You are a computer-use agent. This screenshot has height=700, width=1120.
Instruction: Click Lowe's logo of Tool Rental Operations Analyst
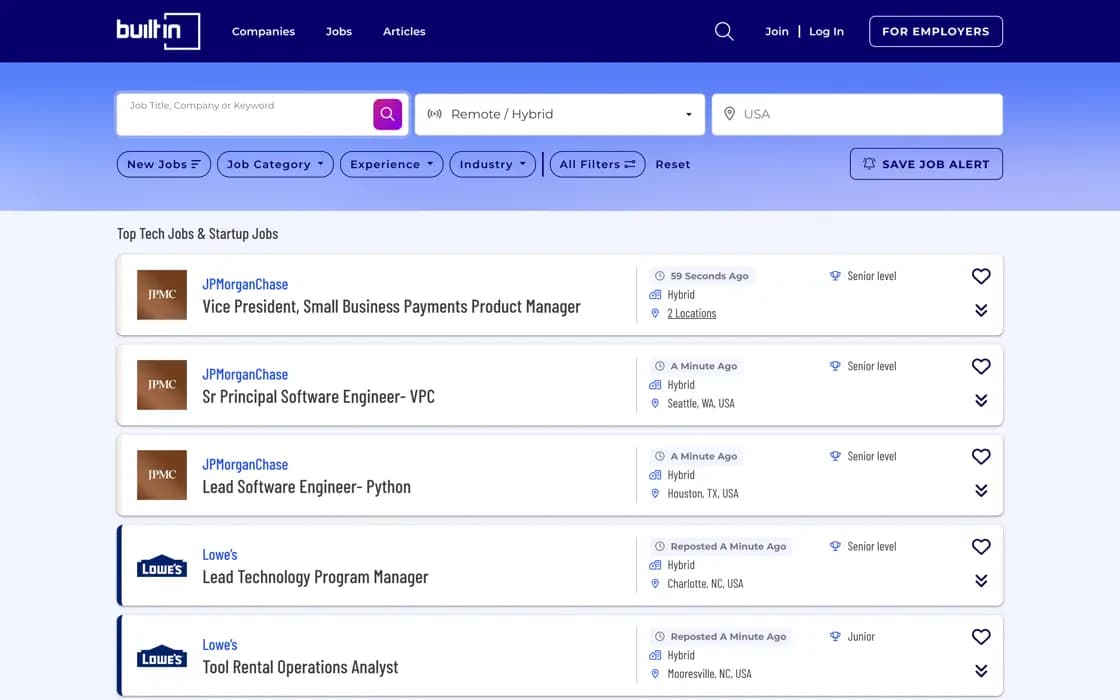[162, 656]
